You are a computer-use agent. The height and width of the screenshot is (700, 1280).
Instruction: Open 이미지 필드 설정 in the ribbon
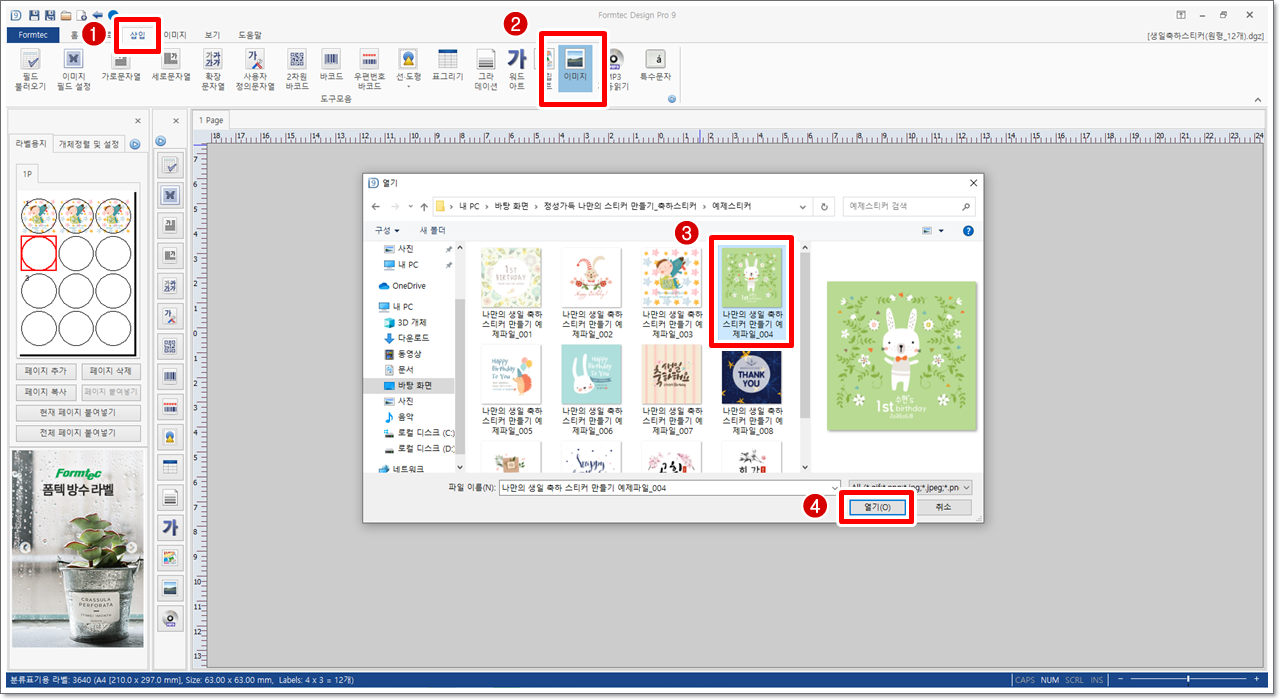click(x=73, y=69)
